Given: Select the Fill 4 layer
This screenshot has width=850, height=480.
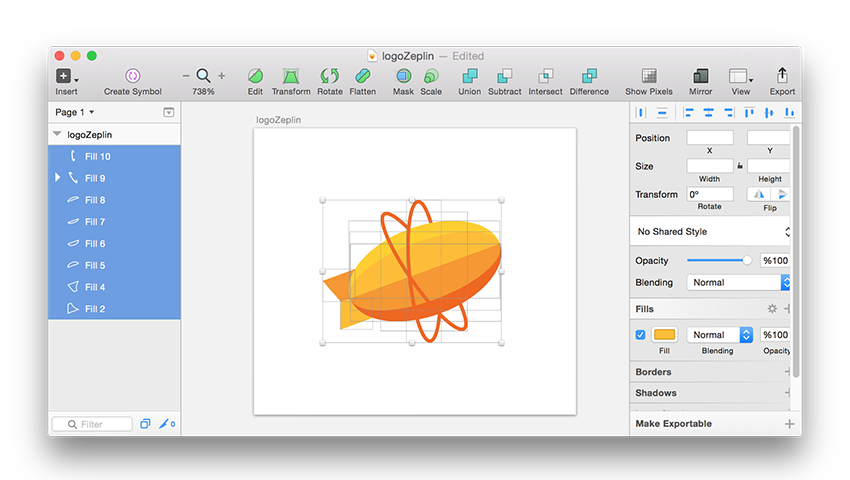Looking at the screenshot, I should pos(95,287).
